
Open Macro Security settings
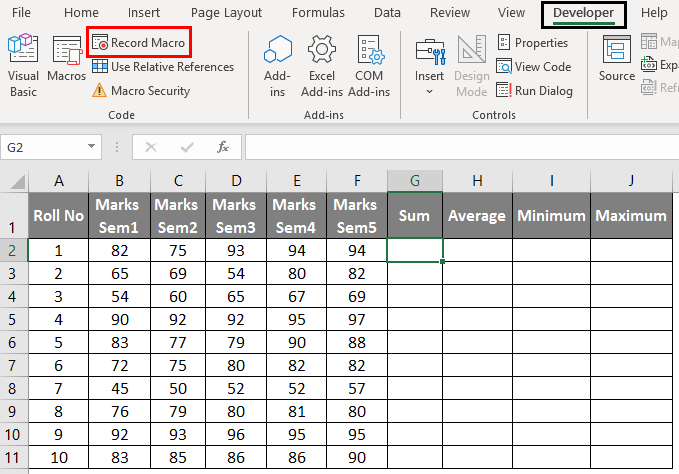pyautogui.click(x=140, y=90)
